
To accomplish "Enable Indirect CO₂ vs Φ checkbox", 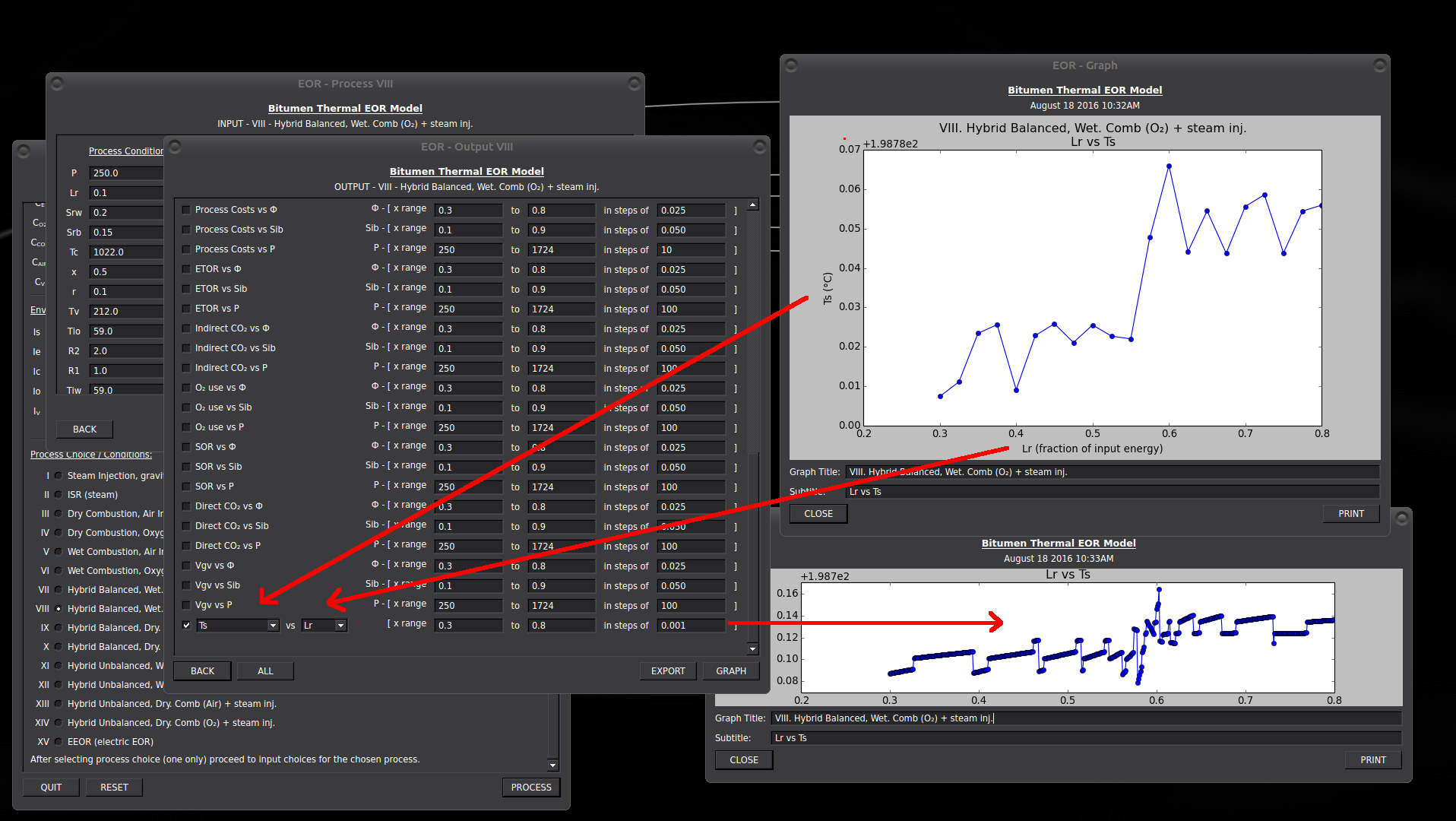I will click(186, 328).
